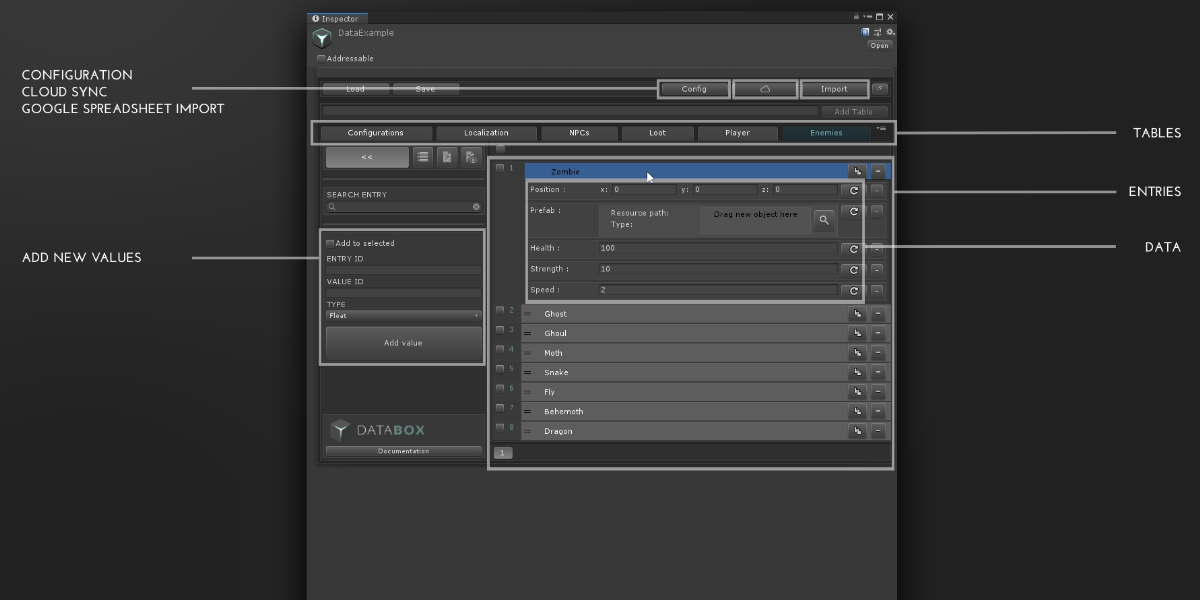Tick the checkbox for the Moth entry
The width and height of the screenshot is (1200, 600).
500,349
